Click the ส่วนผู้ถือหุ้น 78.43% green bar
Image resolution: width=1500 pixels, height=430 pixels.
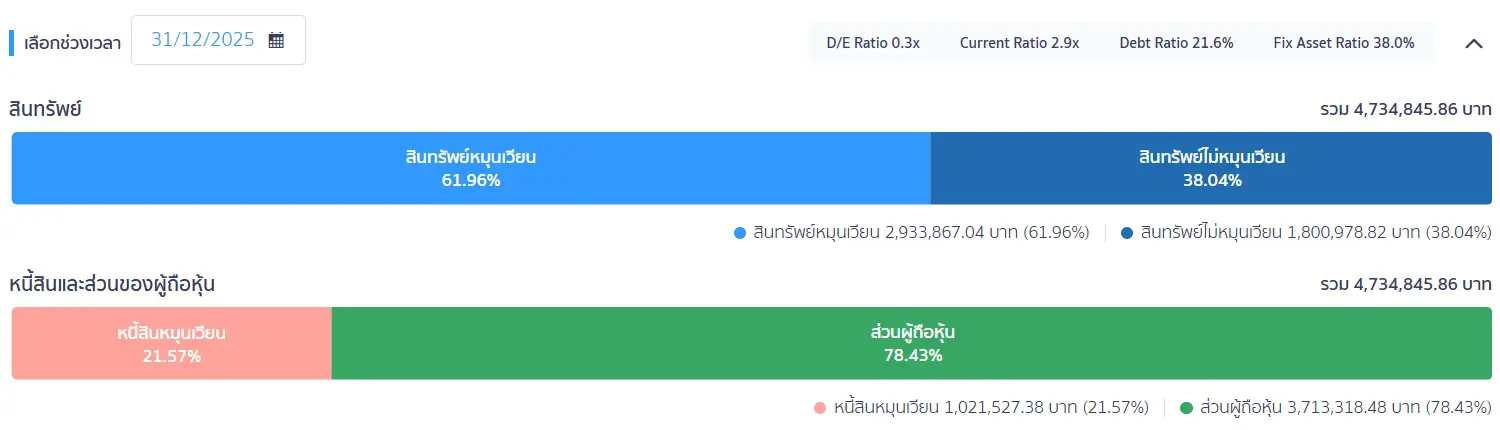point(912,343)
